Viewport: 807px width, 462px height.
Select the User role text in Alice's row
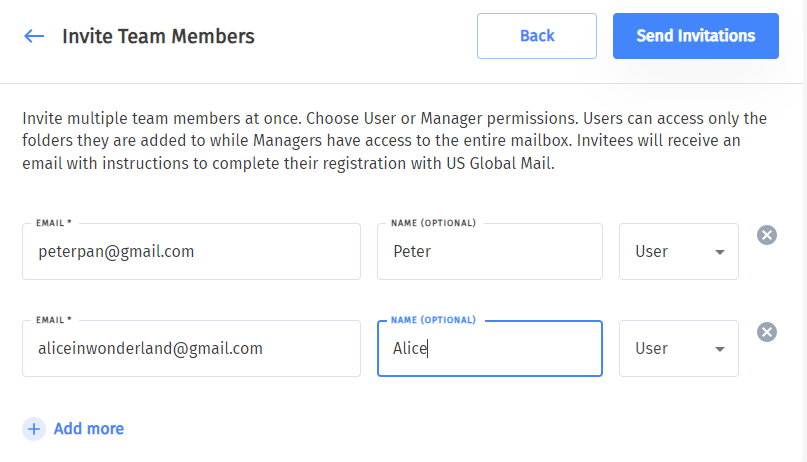(652, 349)
